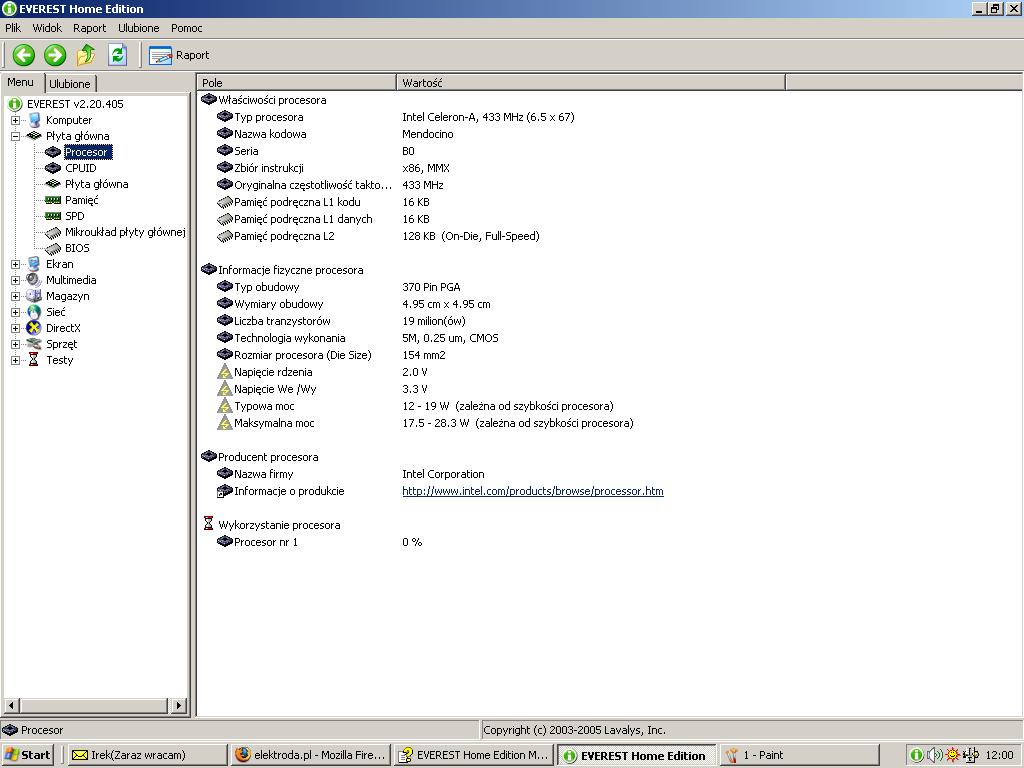Viewport: 1024px width, 768px height.
Task: Switch to elektroda.pl Mozilla Firefox taskbar window
Action: coord(311,755)
